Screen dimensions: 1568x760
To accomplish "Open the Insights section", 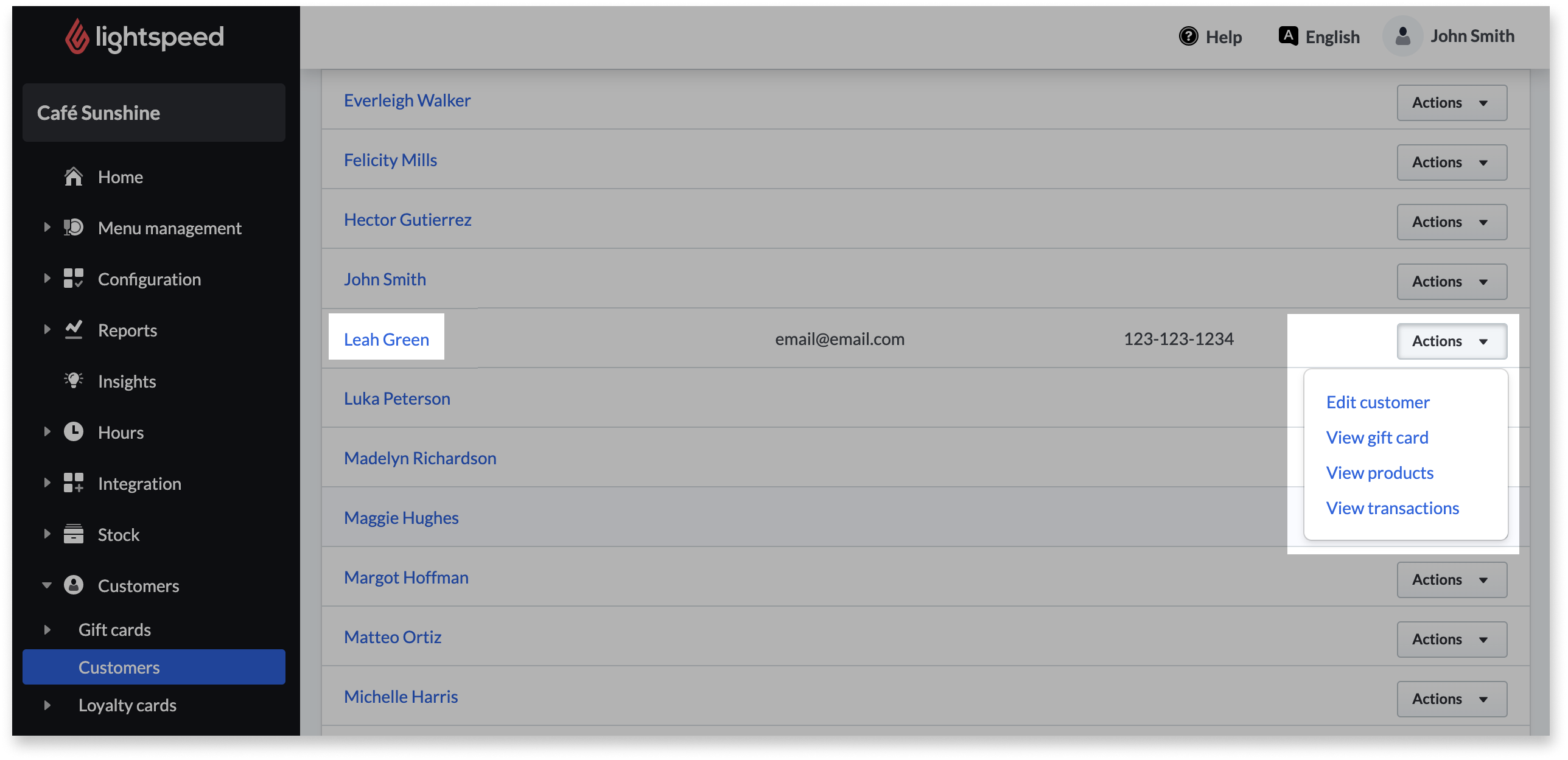I will pos(126,381).
